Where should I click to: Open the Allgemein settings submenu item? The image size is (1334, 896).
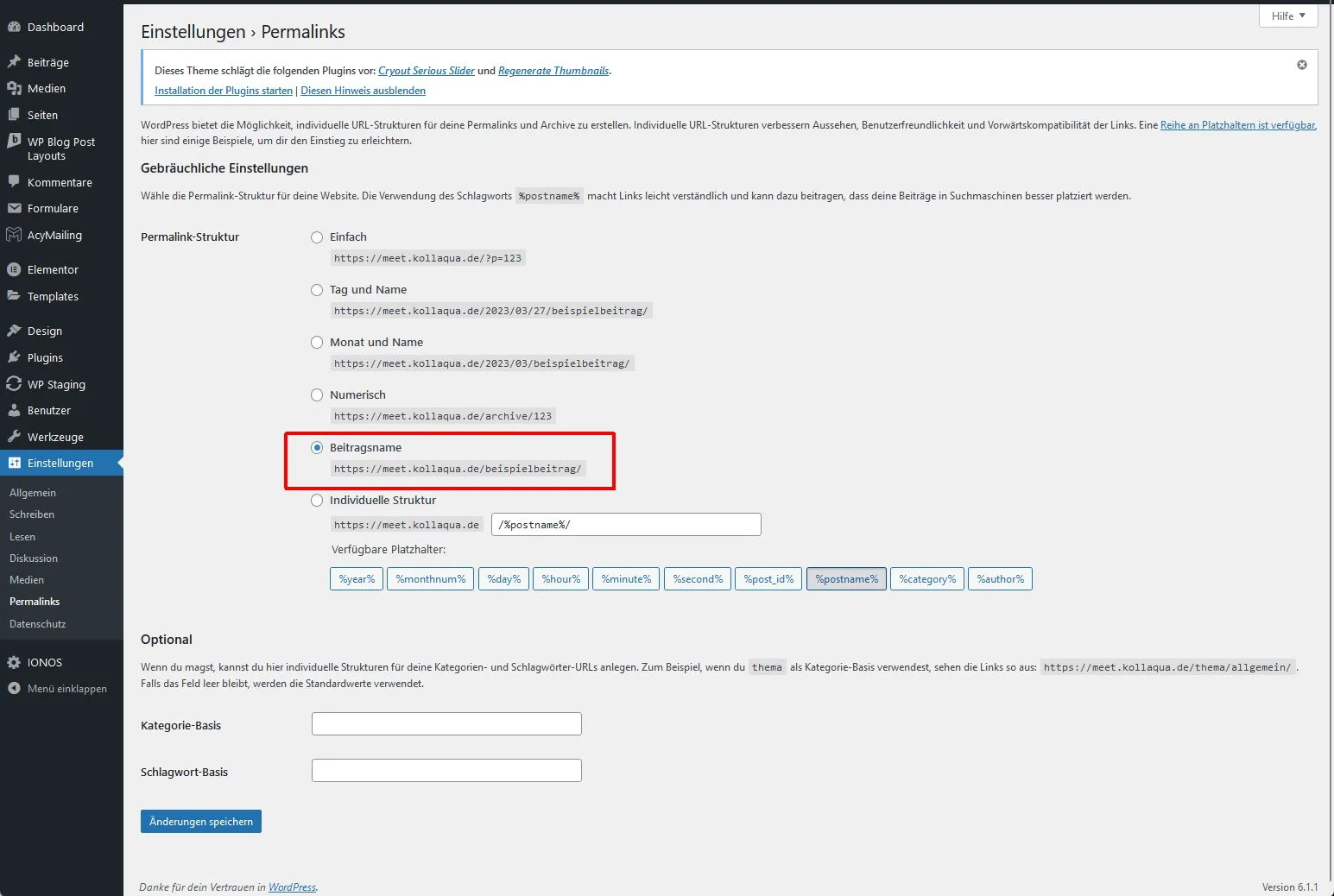(33, 492)
